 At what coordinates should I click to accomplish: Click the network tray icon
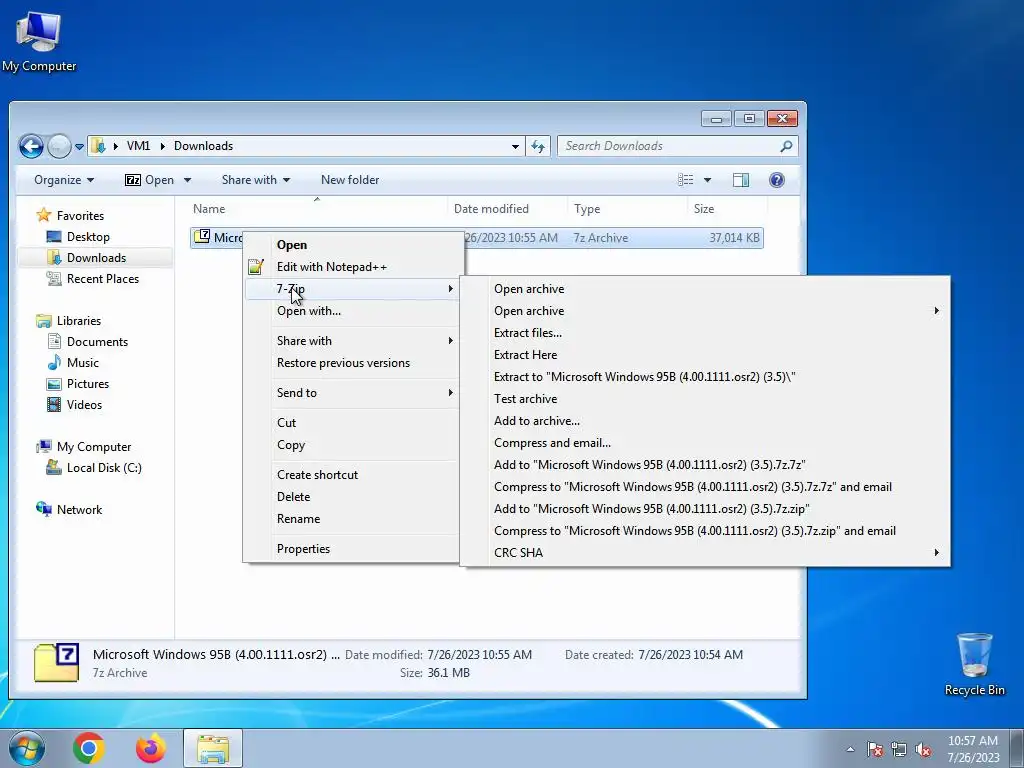coord(899,749)
